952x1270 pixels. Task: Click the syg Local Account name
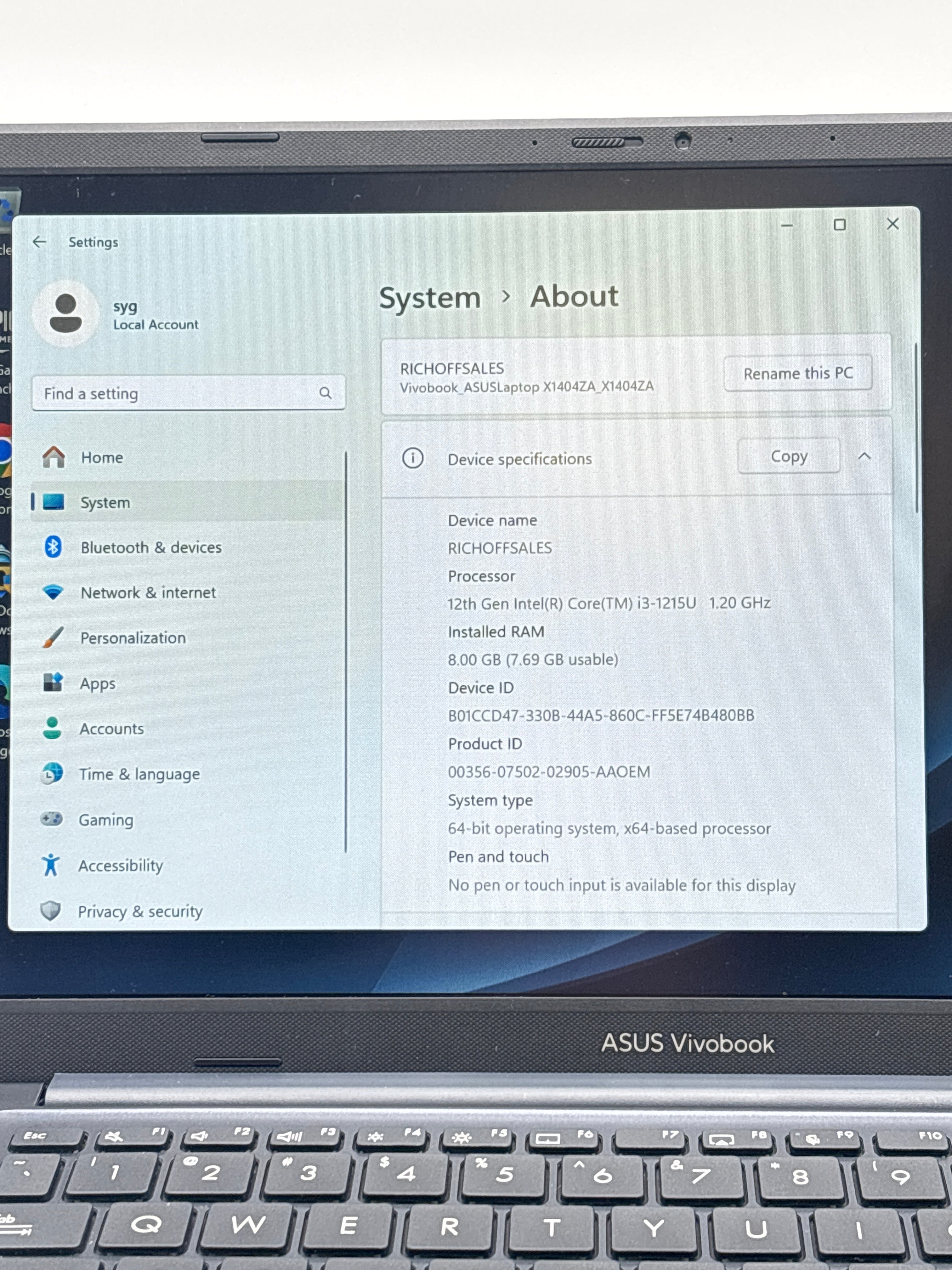(x=156, y=315)
